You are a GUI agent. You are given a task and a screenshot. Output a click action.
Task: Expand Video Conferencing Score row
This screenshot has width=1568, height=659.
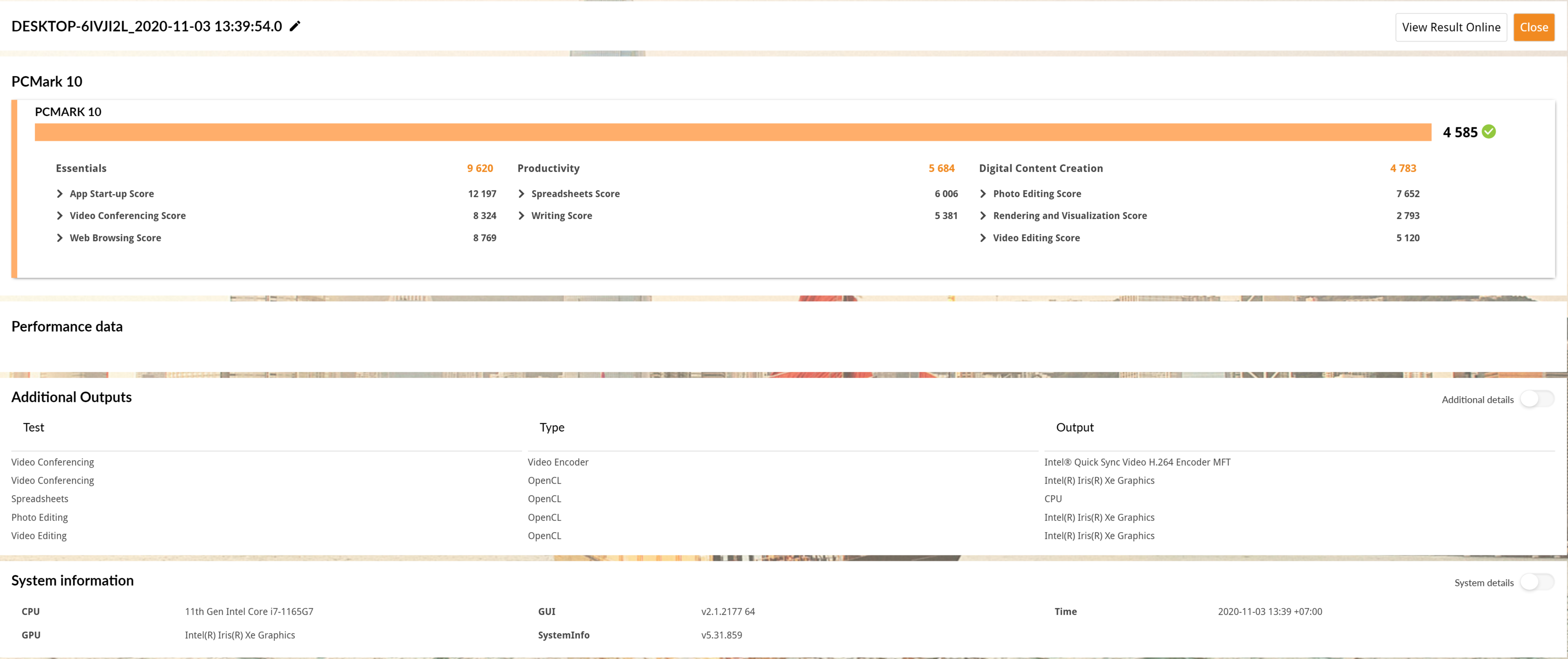(x=60, y=216)
